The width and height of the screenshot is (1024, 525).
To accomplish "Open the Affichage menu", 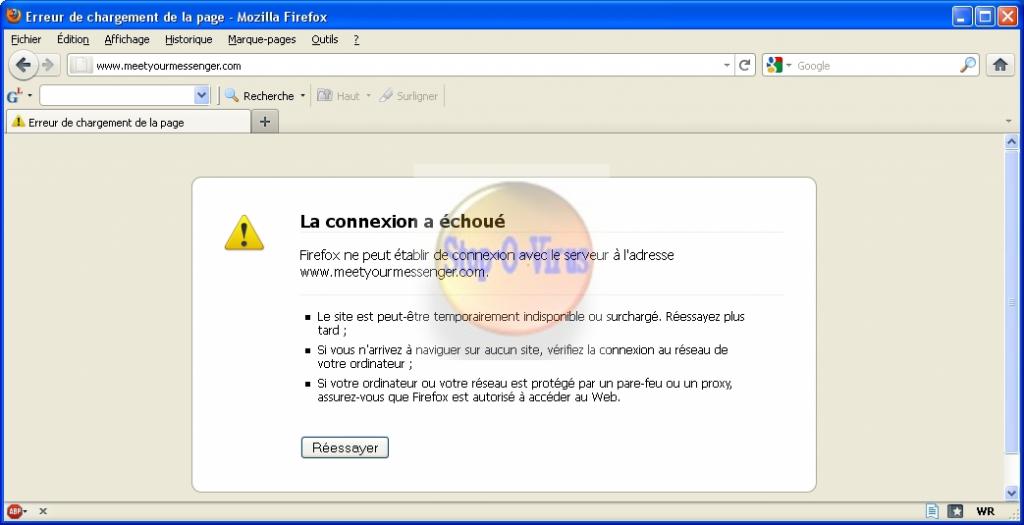I will (x=127, y=39).
